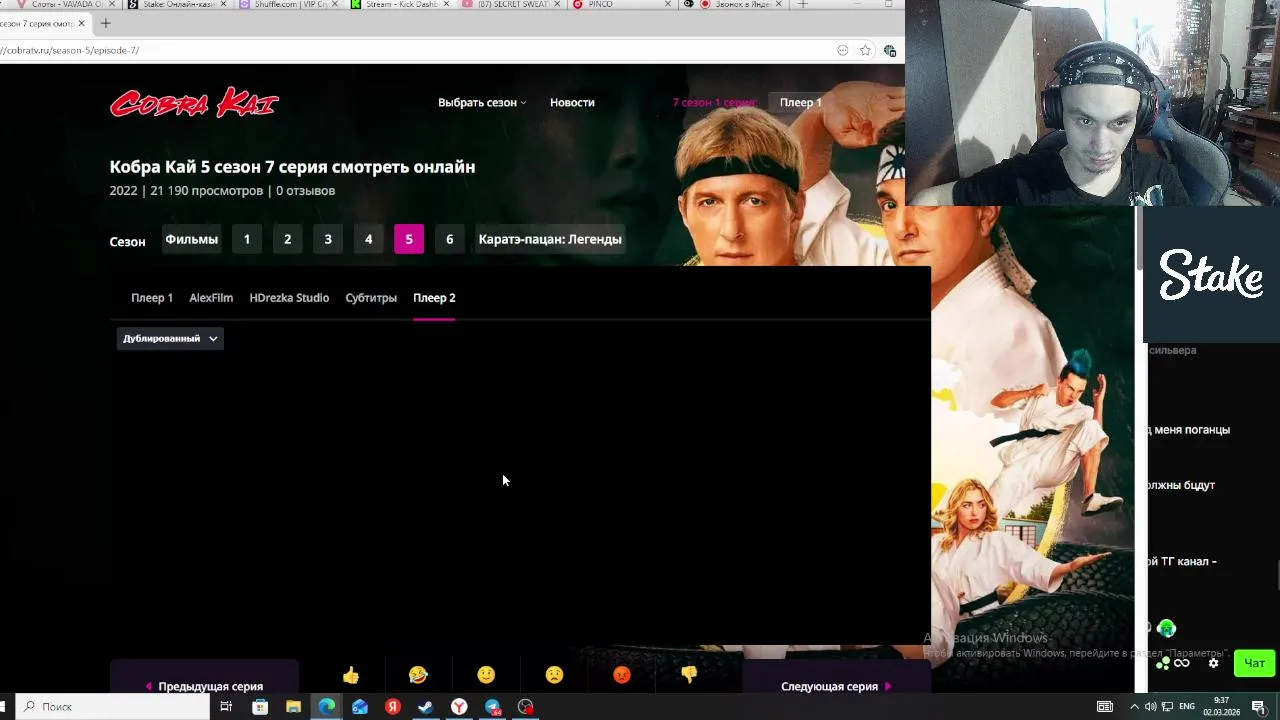Select season 3
Image resolution: width=1280 pixels, height=720 pixels.
[x=328, y=239]
